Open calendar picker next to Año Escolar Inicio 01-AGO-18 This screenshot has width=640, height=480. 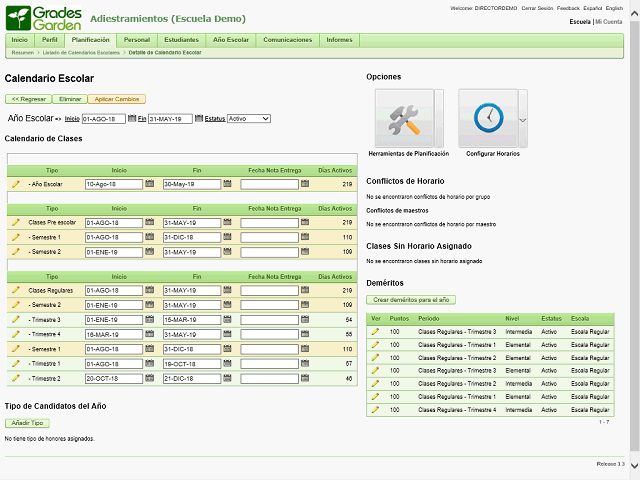[x=131, y=118]
